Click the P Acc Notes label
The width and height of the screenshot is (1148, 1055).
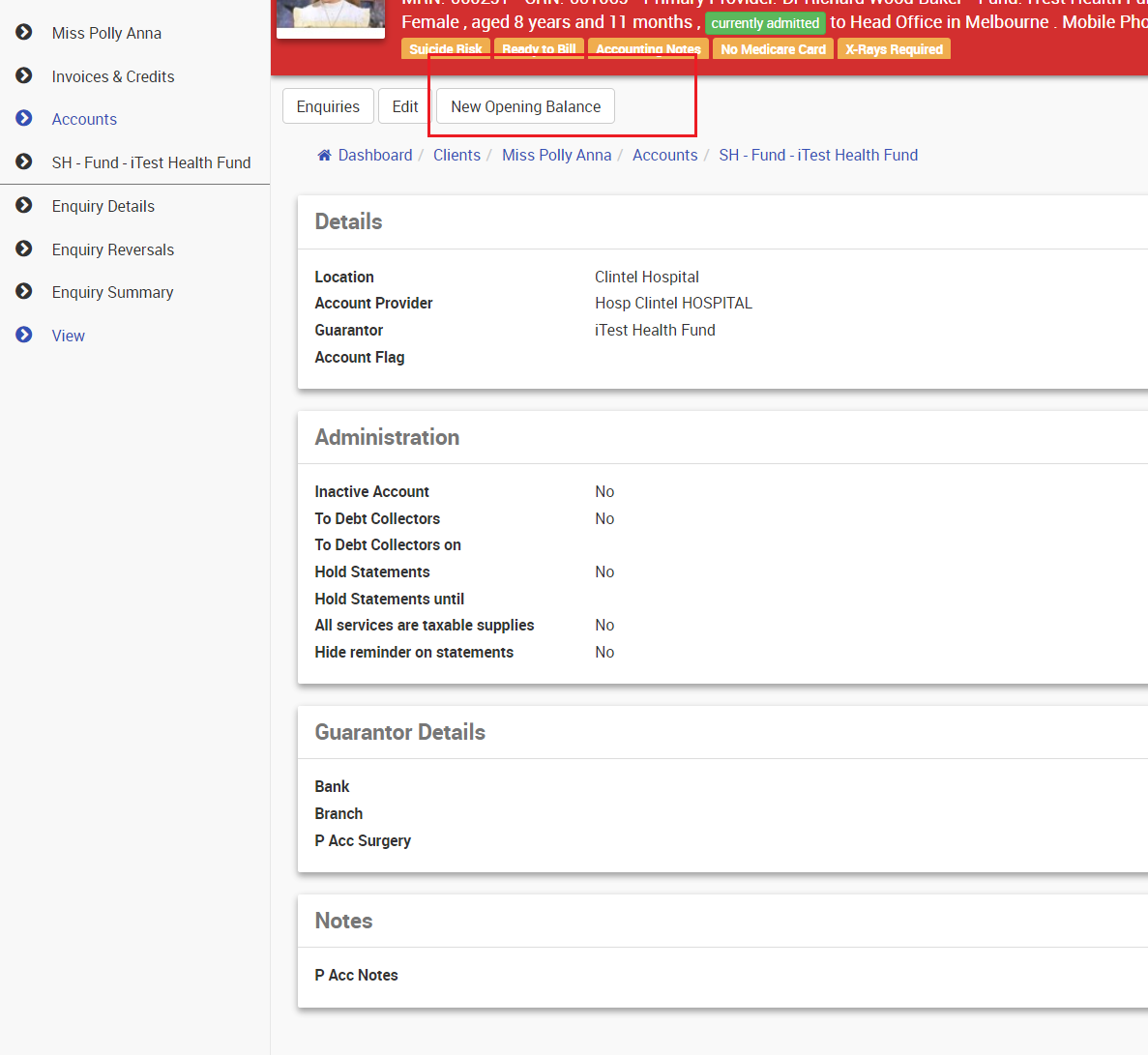pyautogui.click(x=357, y=975)
